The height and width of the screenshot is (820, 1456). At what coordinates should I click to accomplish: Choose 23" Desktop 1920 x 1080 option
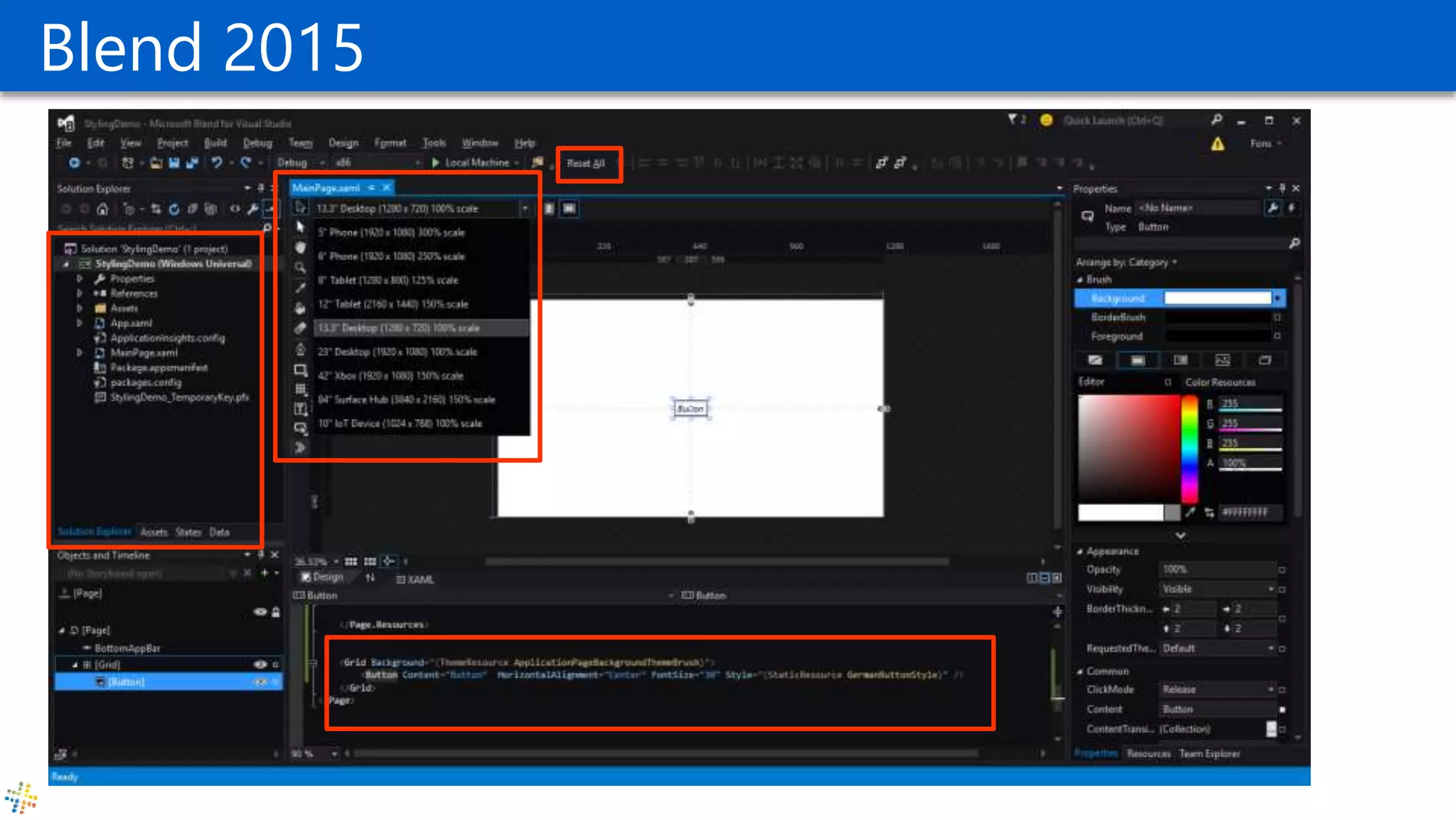click(397, 352)
